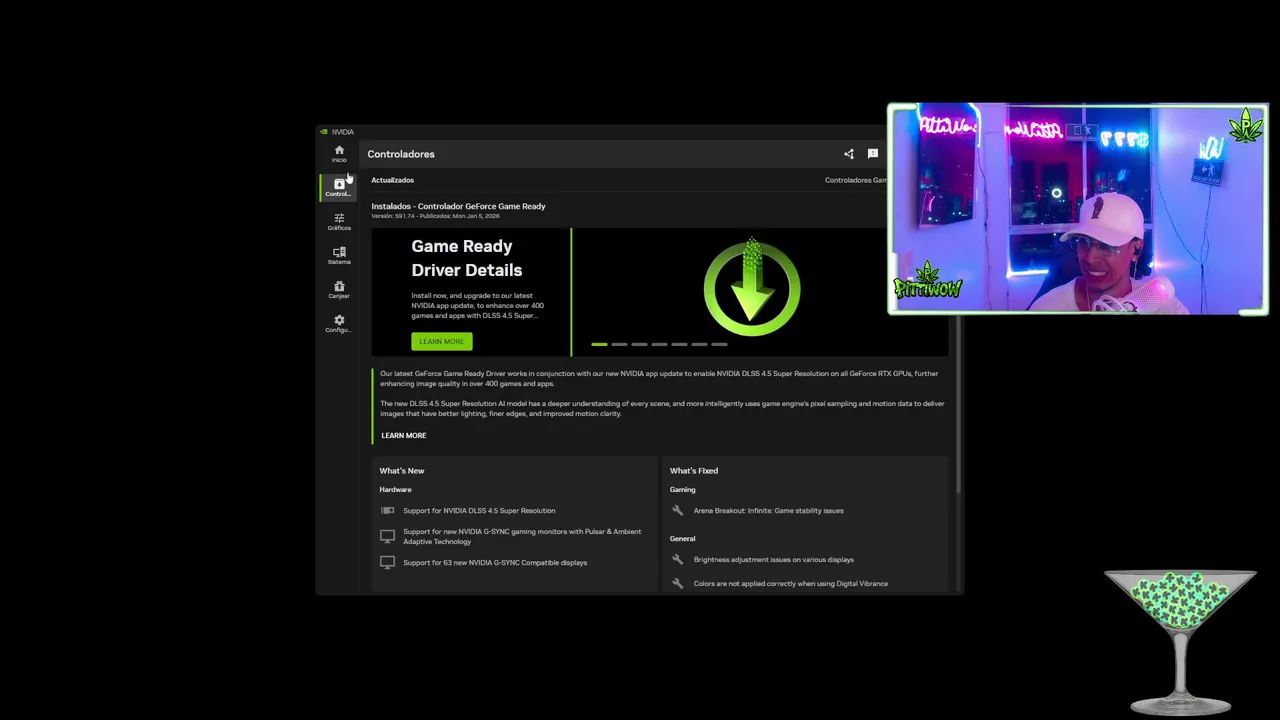Click the share icon in Controladores header
The width and height of the screenshot is (1280, 720).
[x=849, y=154]
